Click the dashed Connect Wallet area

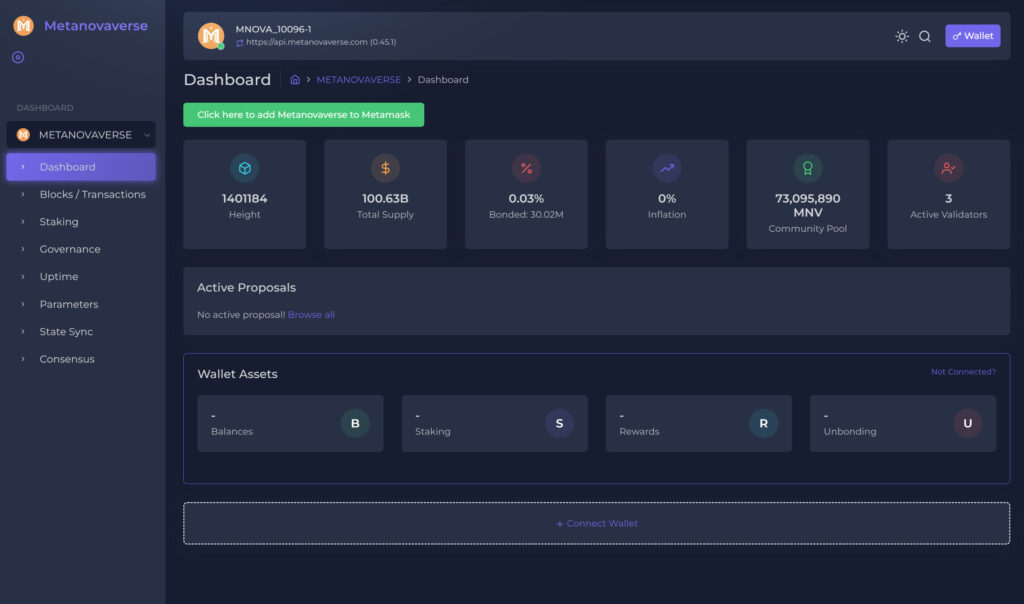pyautogui.click(x=596, y=523)
